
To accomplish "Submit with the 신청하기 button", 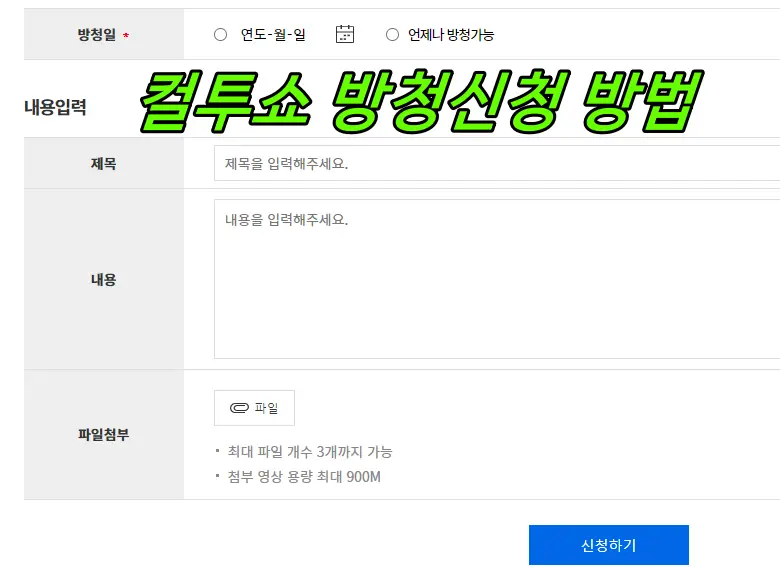I will point(609,545).
